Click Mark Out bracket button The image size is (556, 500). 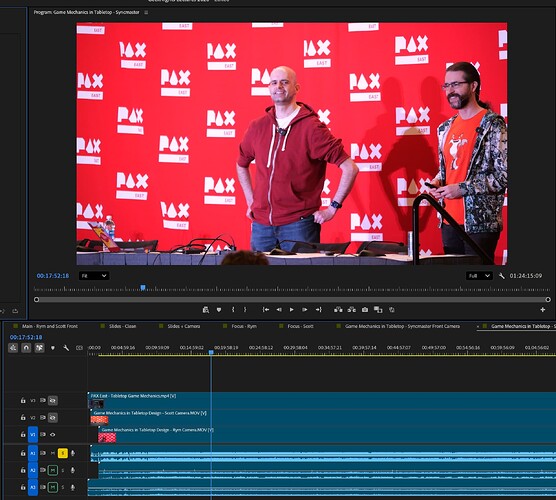(x=245, y=310)
